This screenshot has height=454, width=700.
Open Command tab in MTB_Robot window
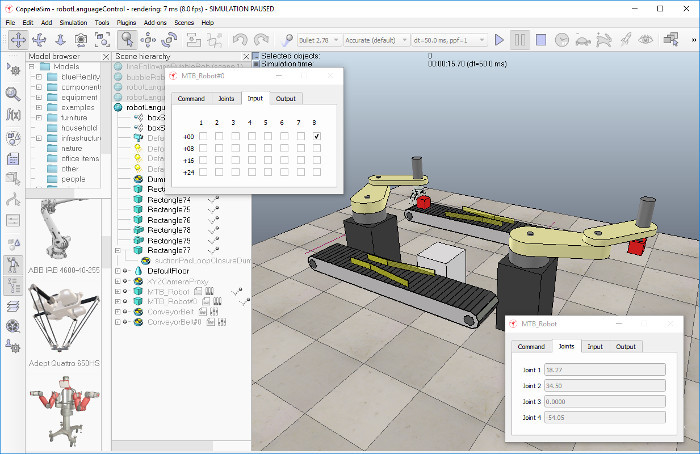[x=531, y=346]
